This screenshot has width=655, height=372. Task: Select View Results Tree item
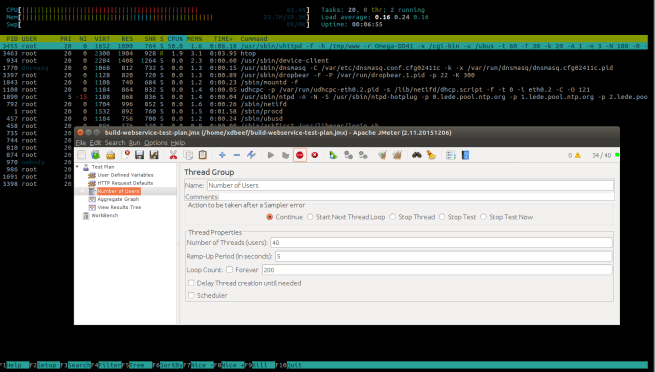pyautogui.click(x=119, y=208)
